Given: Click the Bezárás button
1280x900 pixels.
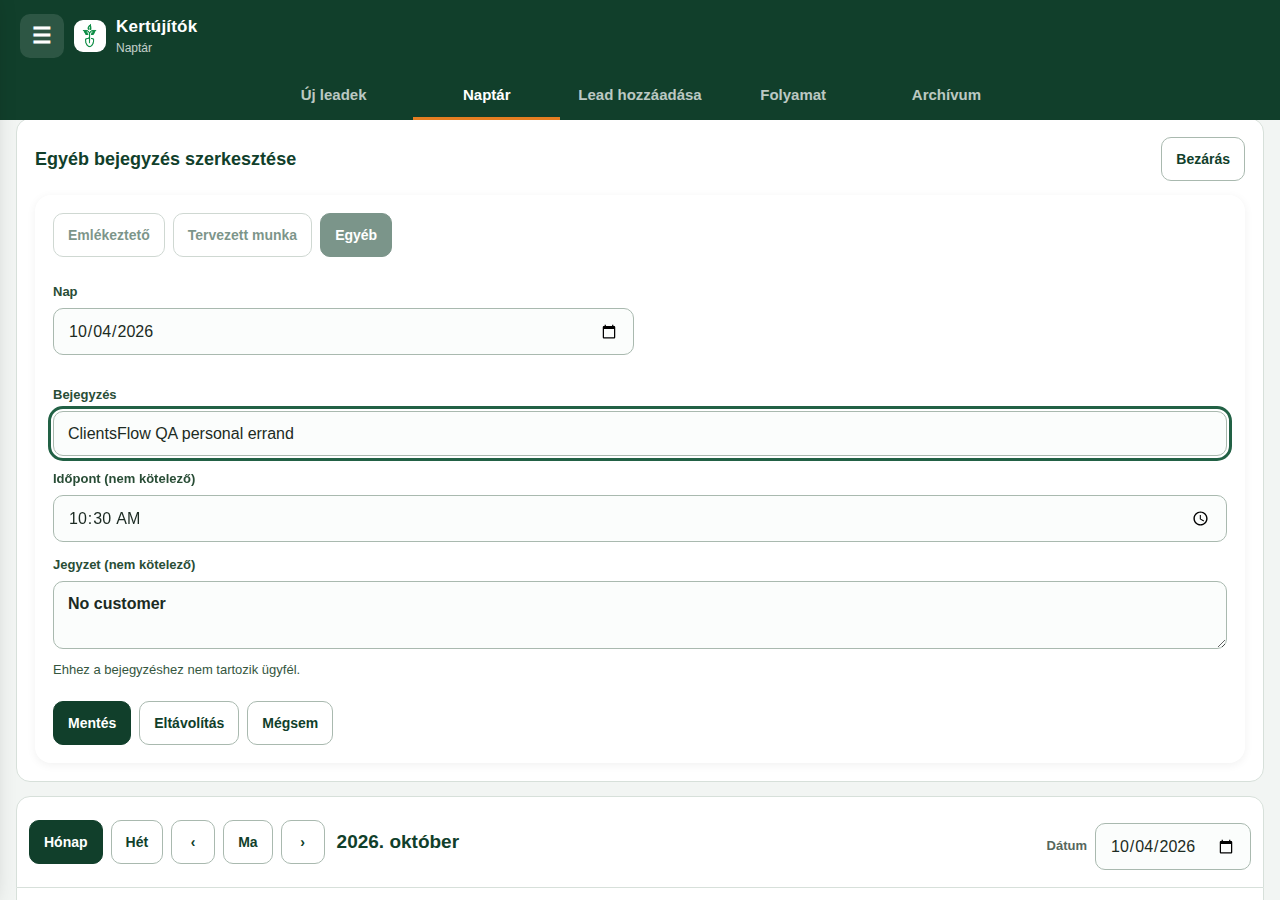Looking at the screenshot, I should click(1203, 159).
